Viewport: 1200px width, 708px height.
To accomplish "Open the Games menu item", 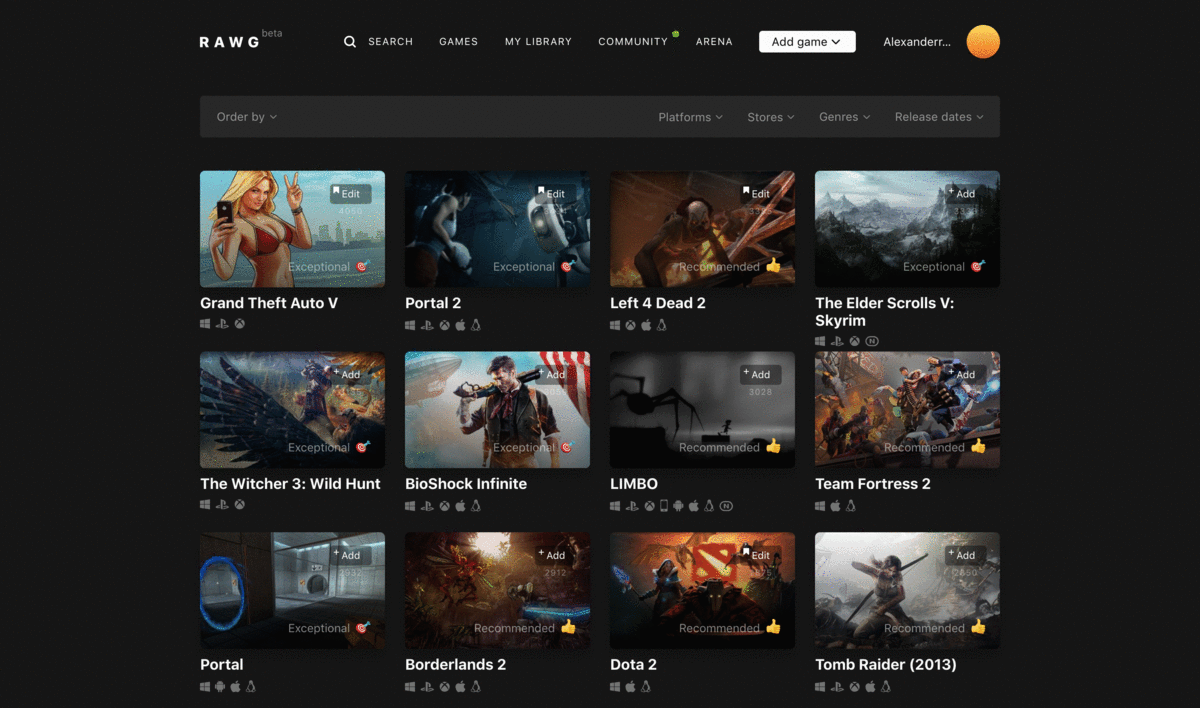I will tap(458, 42).
